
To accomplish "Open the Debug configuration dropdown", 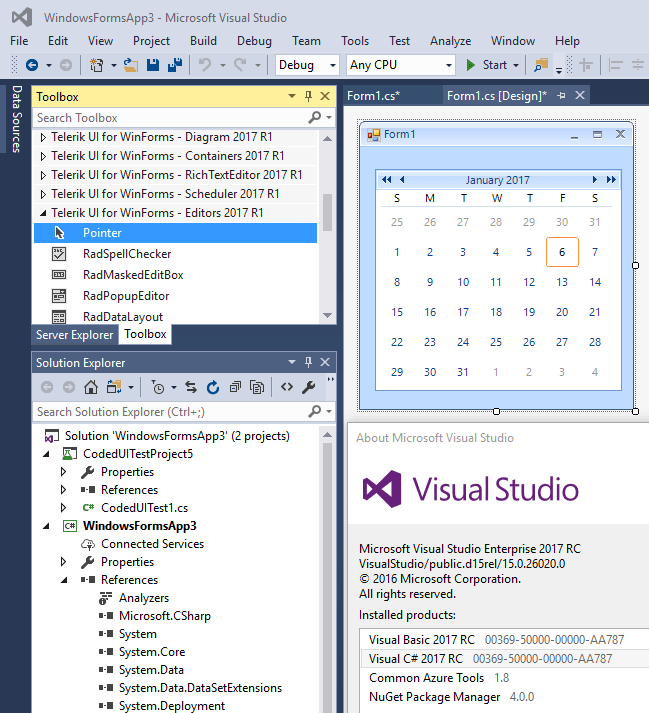I will pos(333,65).
